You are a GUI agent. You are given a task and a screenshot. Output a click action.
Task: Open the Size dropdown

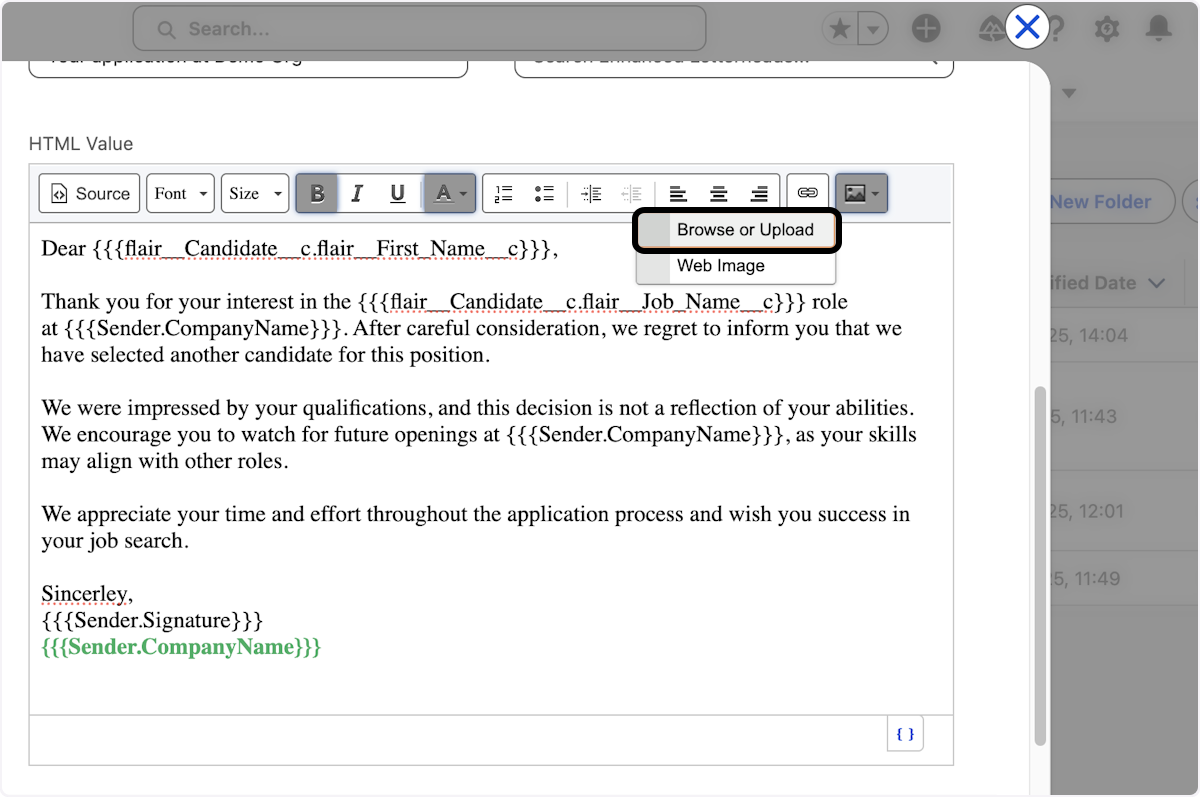254,194
